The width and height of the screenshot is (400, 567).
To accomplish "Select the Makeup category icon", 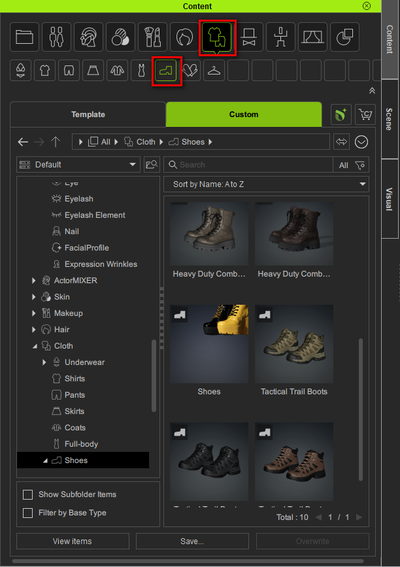I will [152, 37].
